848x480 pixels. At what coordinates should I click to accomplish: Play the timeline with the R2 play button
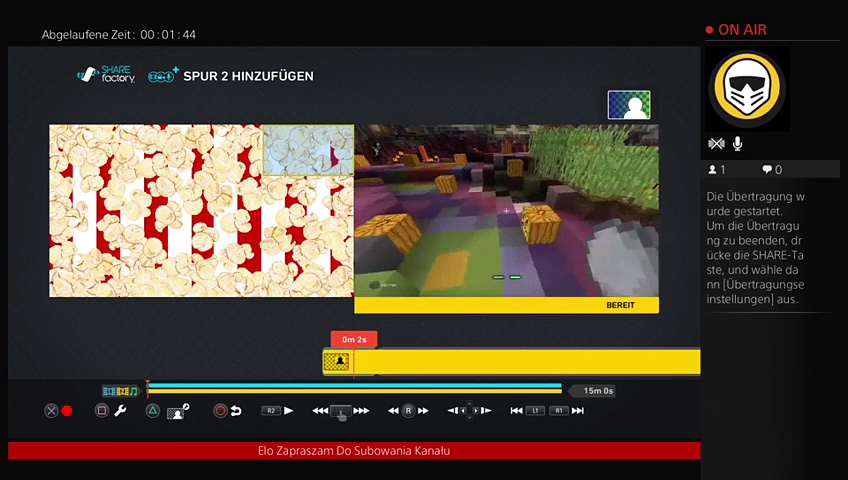(x=278, y=411)
